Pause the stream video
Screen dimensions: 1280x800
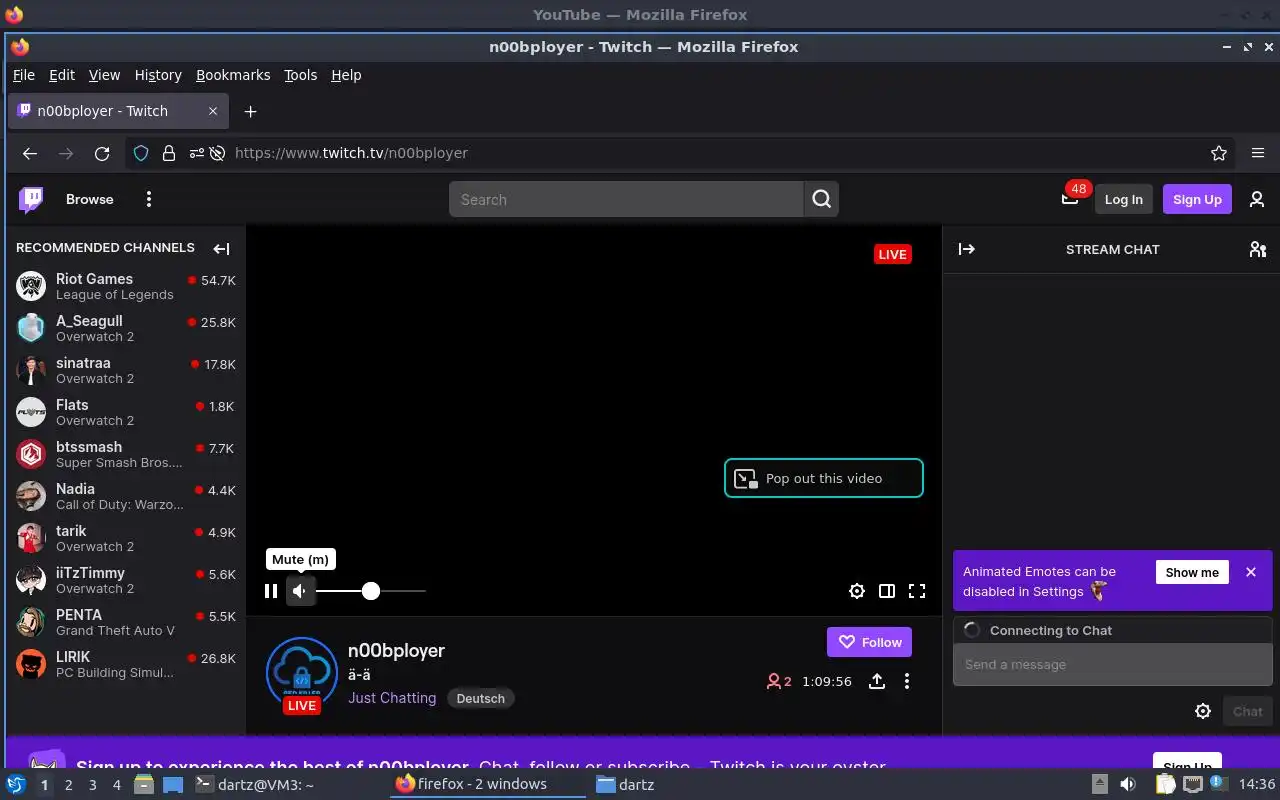click(270, 591)
